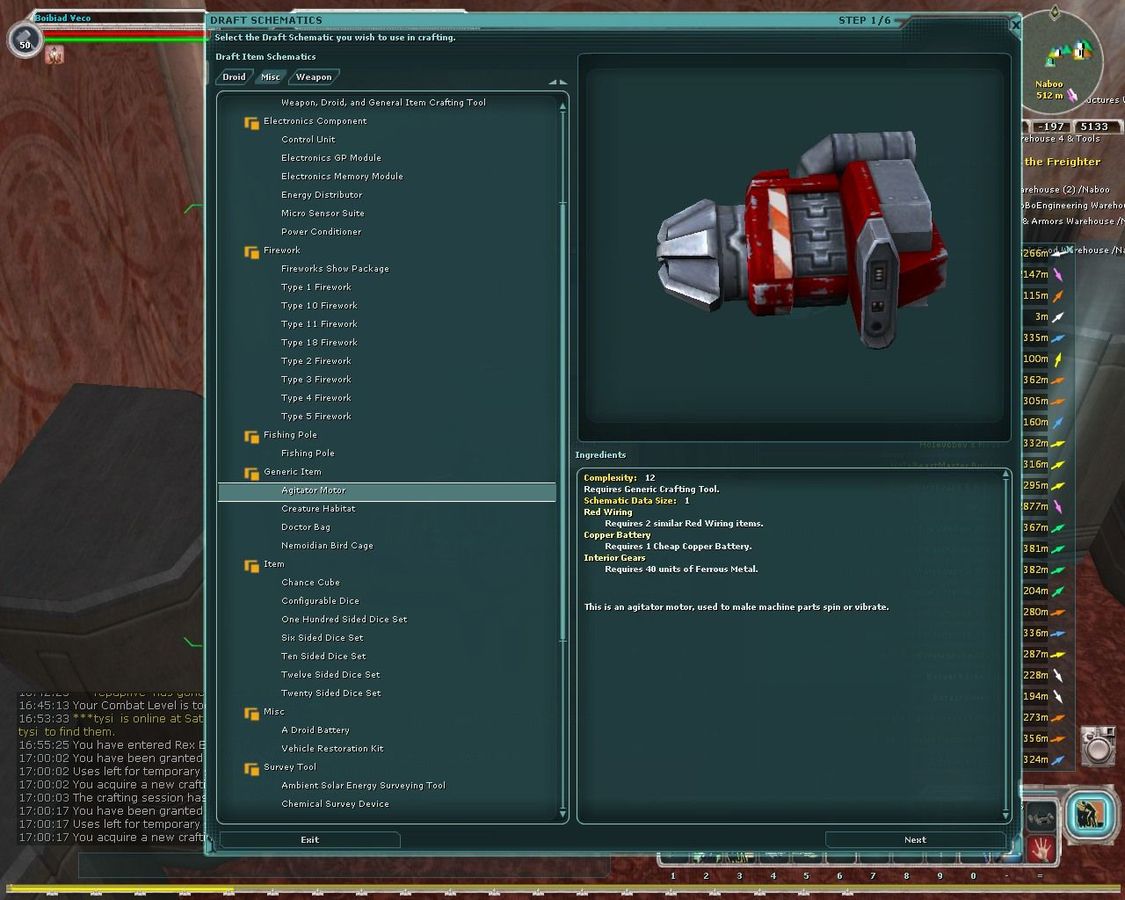Select the Fishing Pole schematic

[x=308, y=453]
